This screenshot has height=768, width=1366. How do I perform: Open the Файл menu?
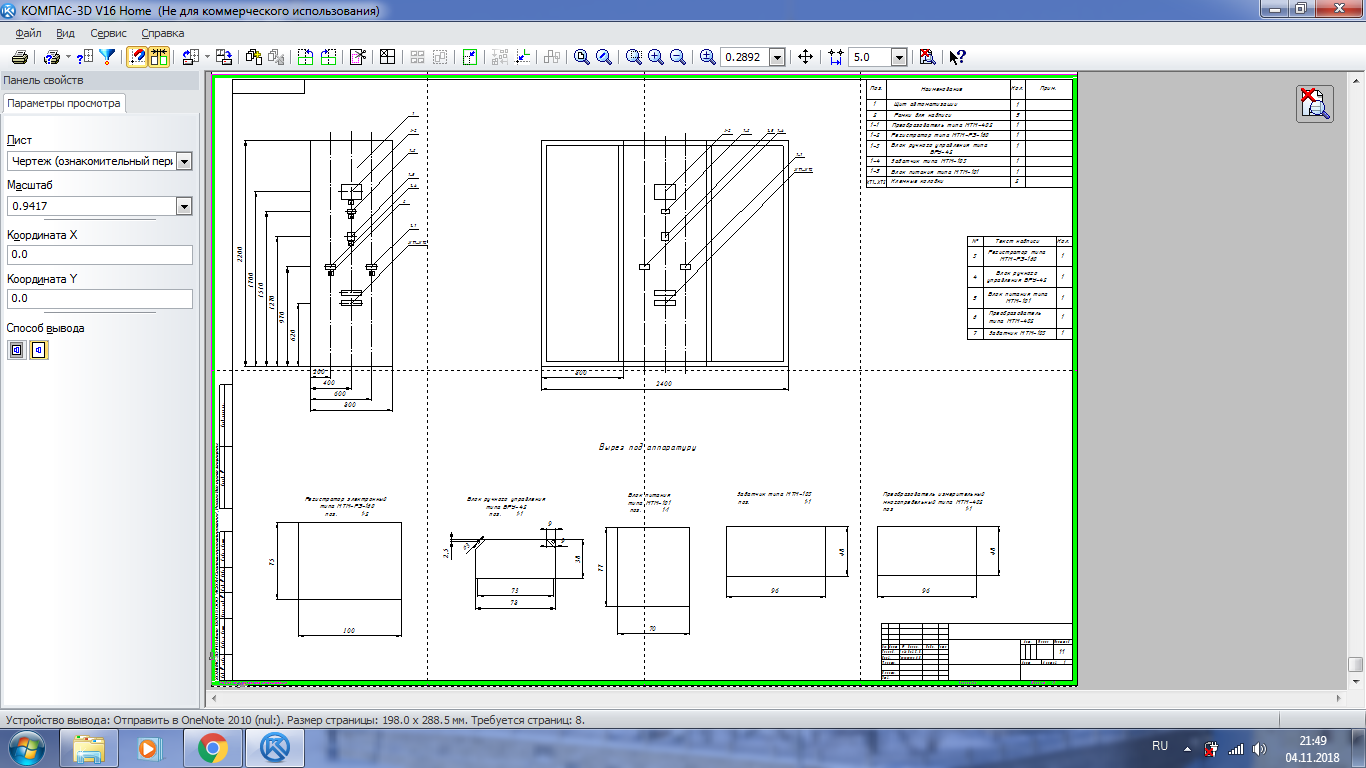click(28, 33)
